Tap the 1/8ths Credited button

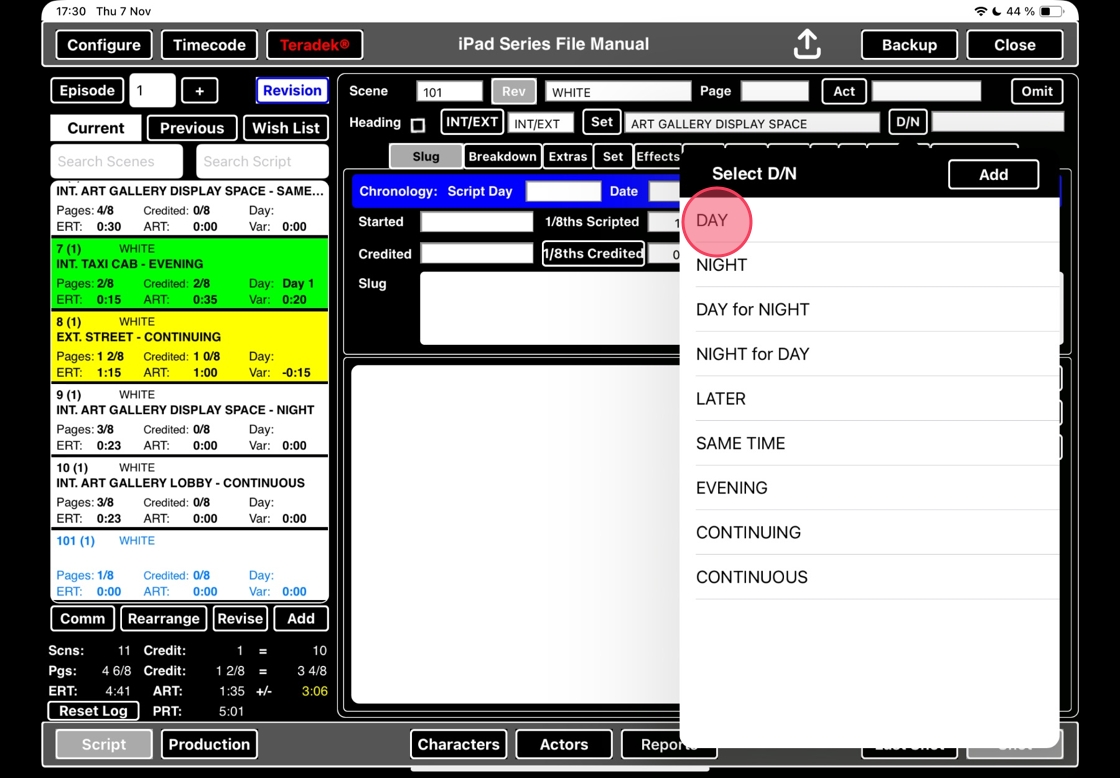click(593, 254)
